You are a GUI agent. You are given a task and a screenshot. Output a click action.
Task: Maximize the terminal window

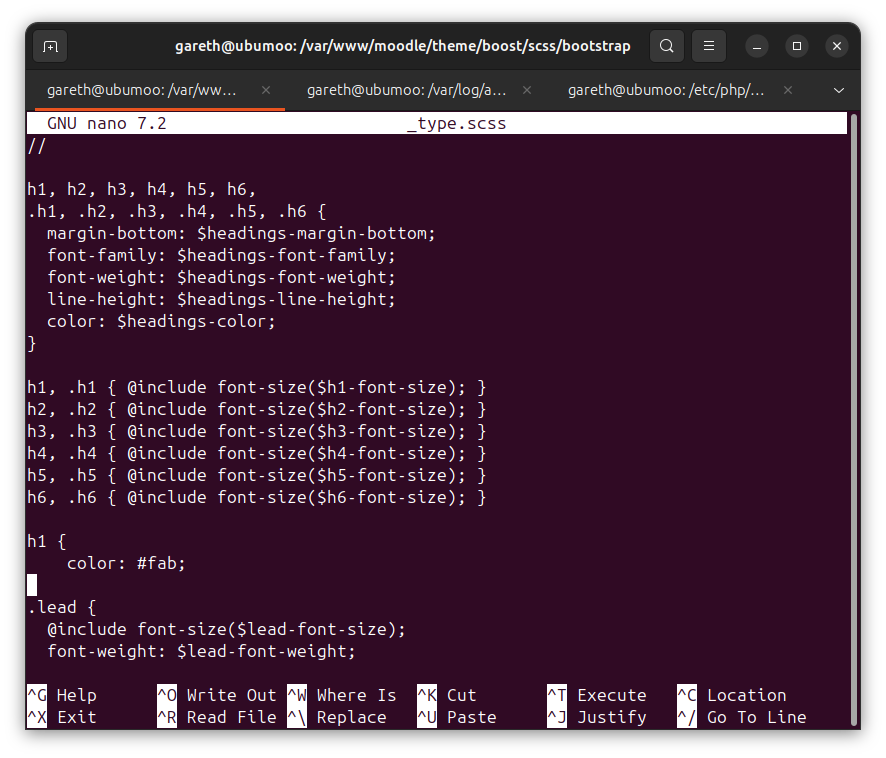797,46
